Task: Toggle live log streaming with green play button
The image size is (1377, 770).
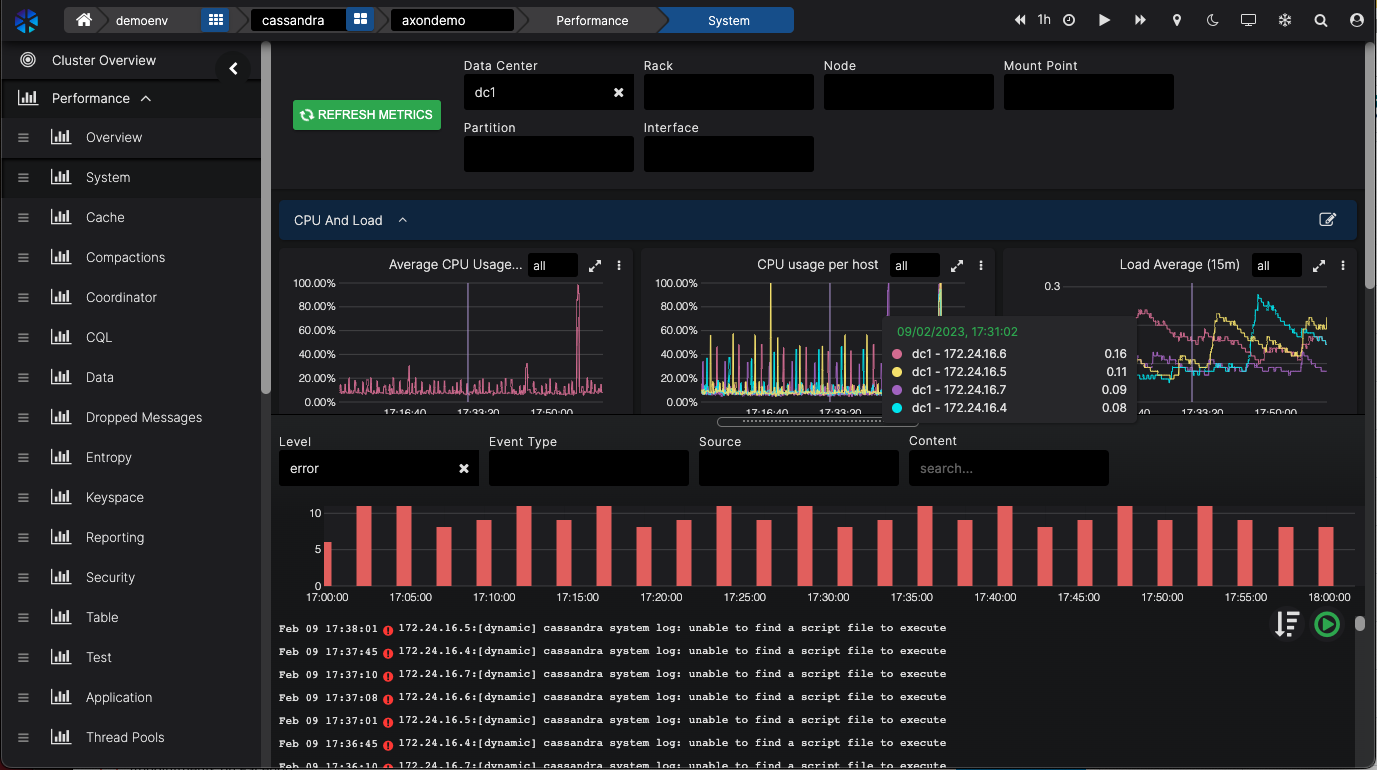Action: pos(1327,624)
